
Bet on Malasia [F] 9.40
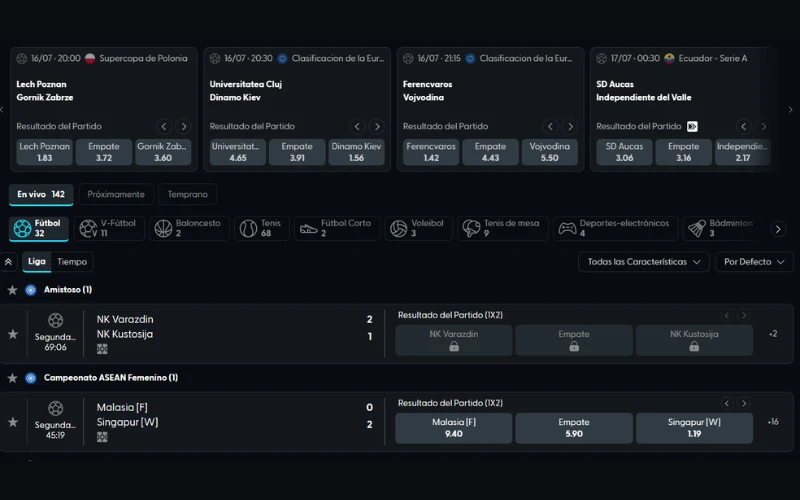[454, 428]
